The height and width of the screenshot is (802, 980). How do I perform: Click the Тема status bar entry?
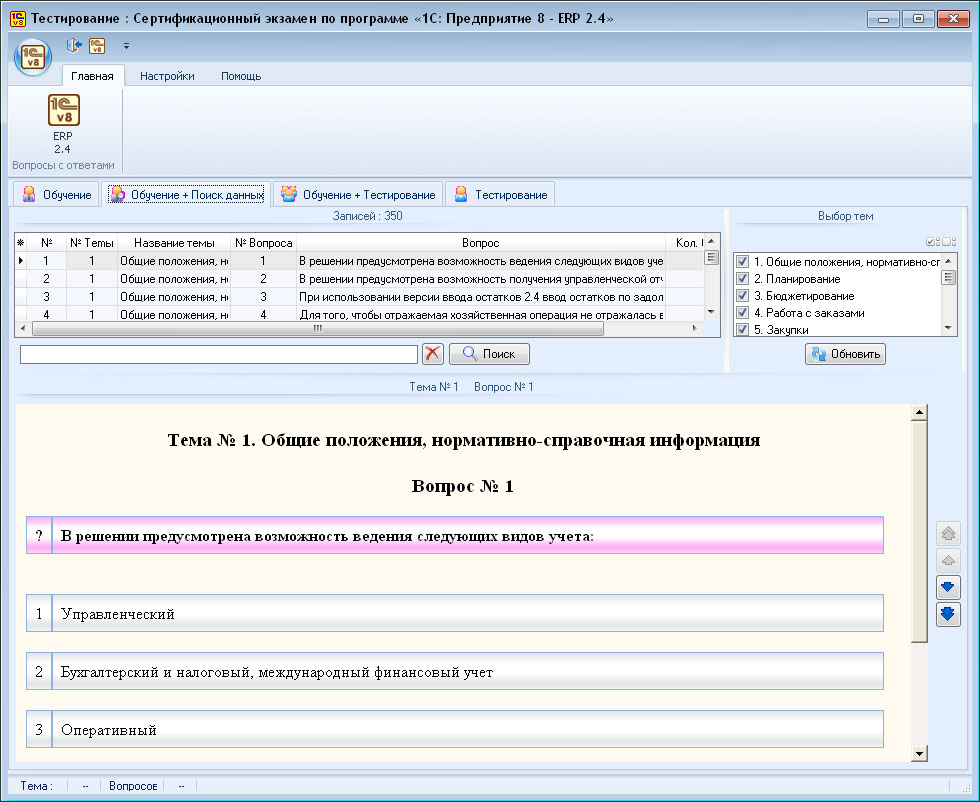click(36, 786)
